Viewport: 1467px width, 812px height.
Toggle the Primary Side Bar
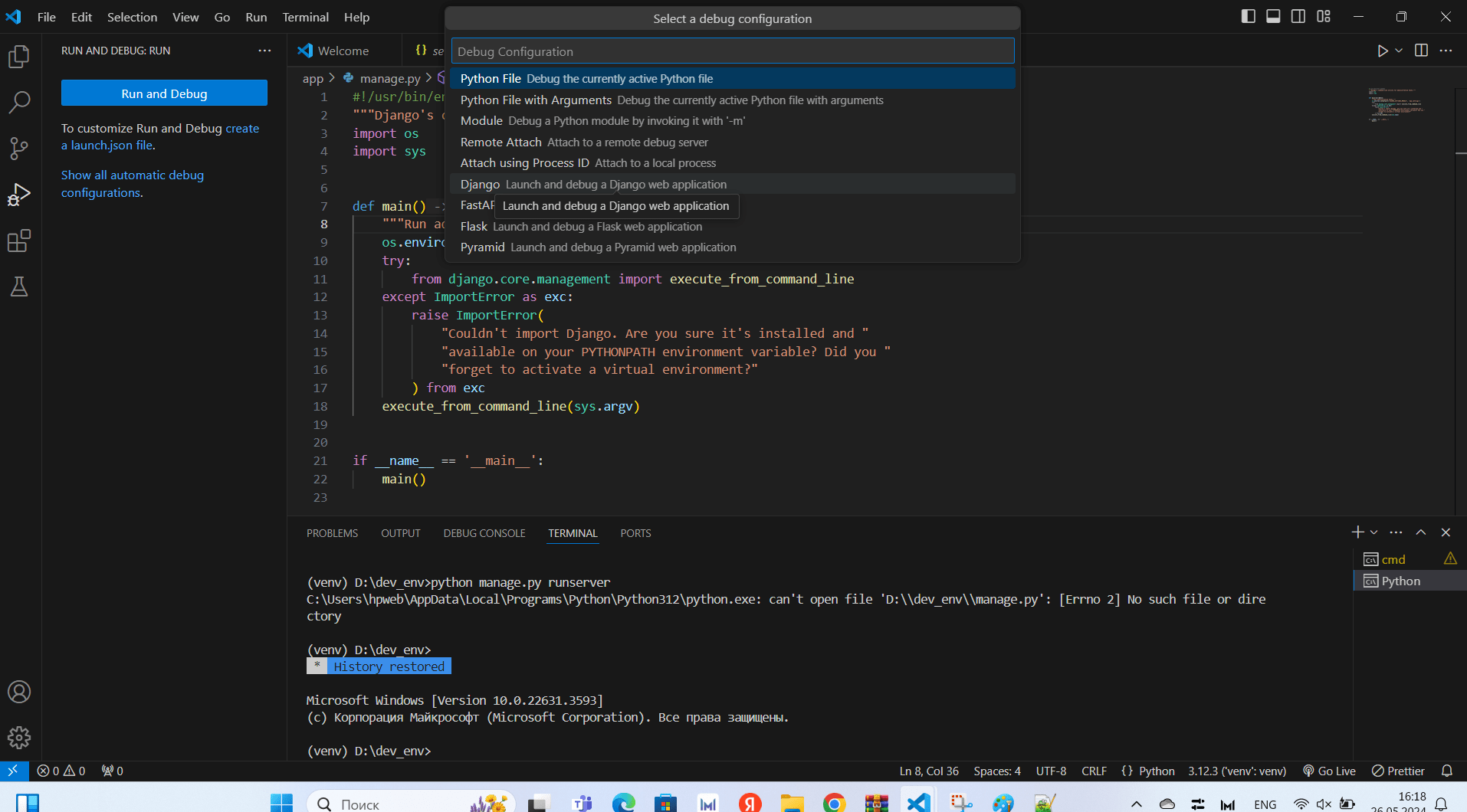[1249, 16]
